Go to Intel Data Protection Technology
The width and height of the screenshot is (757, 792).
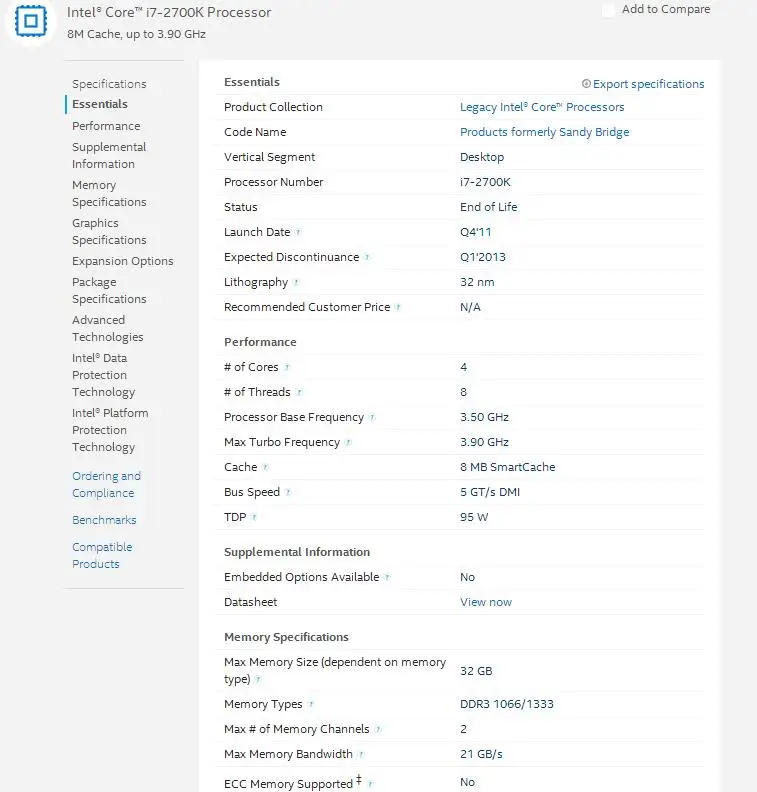click(104, 375)
